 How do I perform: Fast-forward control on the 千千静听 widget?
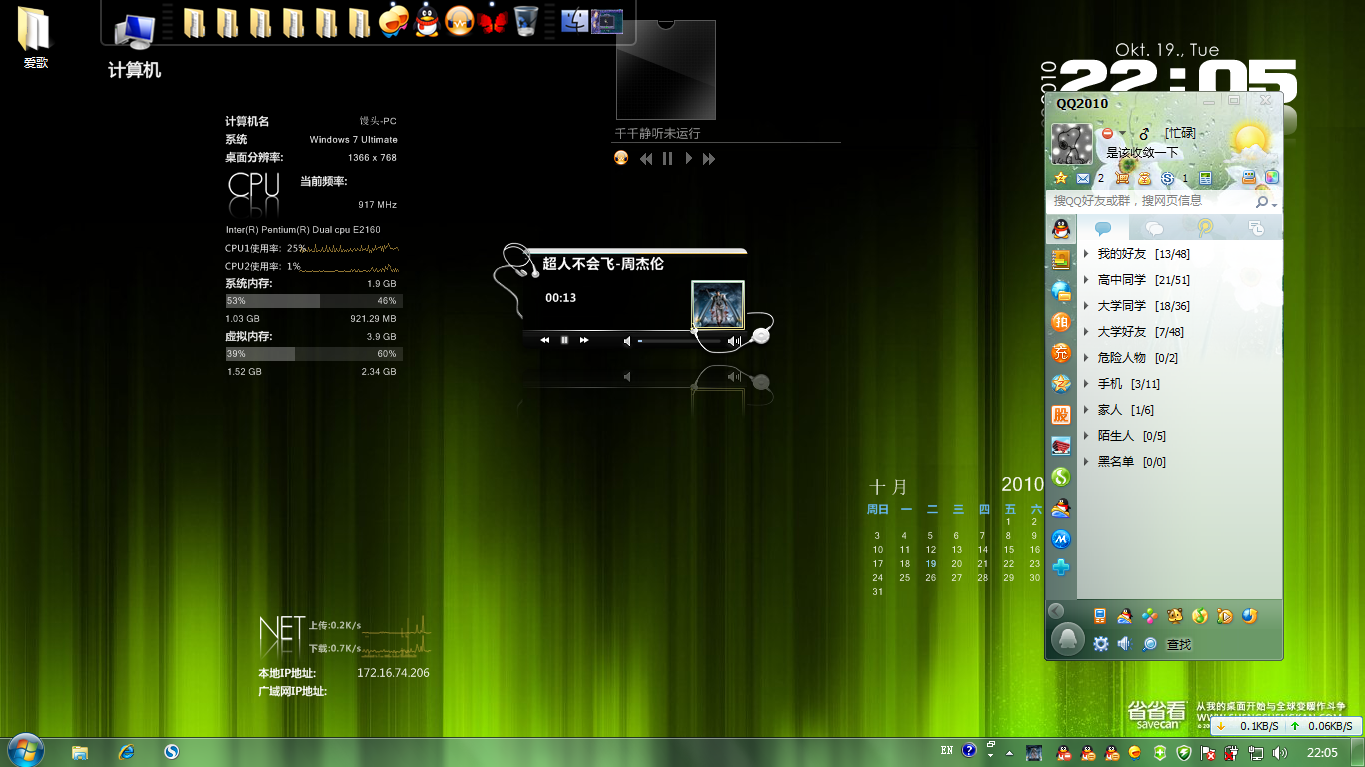click(x=709, y=158)
